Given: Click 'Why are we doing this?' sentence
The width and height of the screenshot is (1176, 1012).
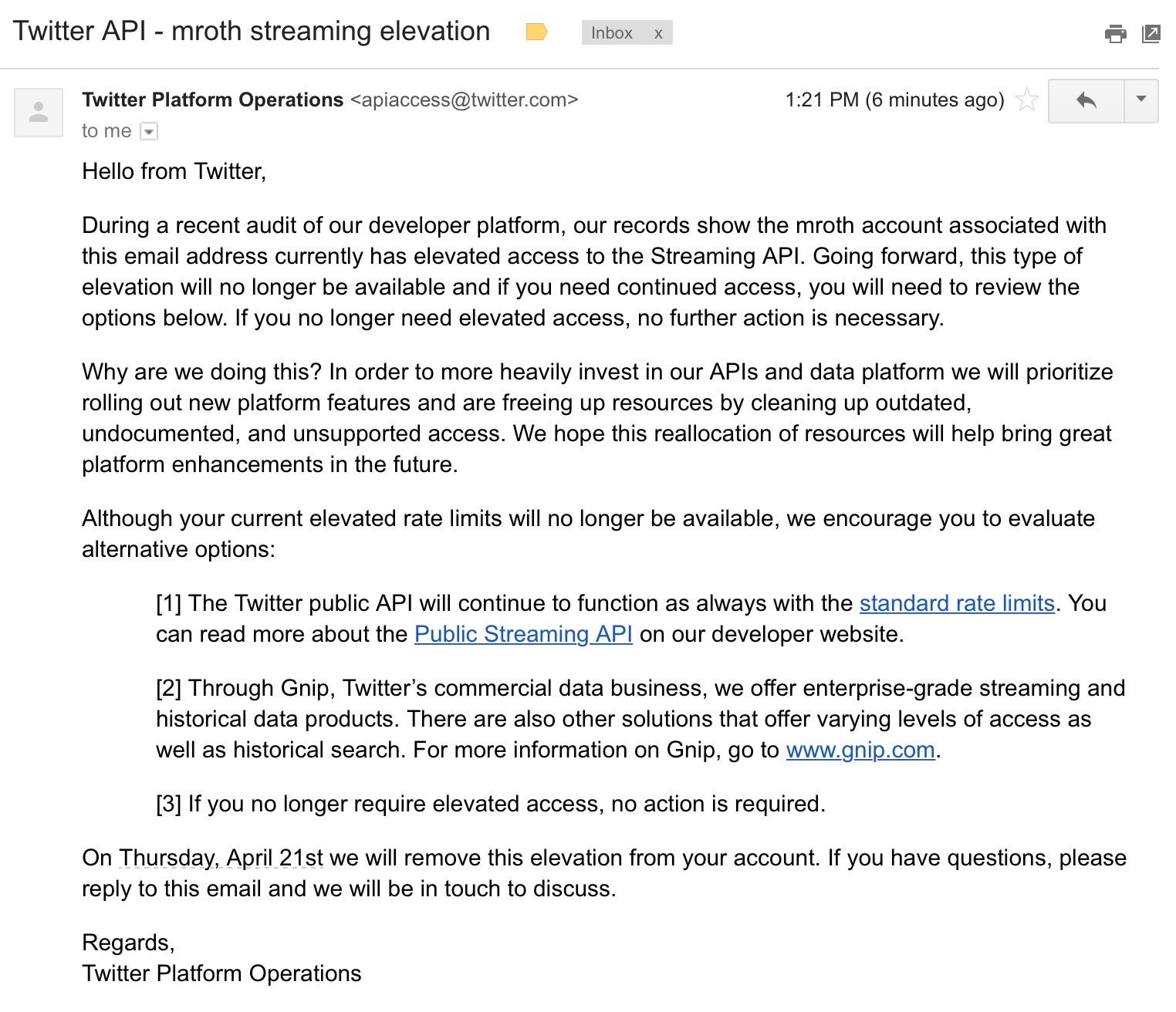Looking at the screenshot, I should pyautogui.click(x=201, y=372).
